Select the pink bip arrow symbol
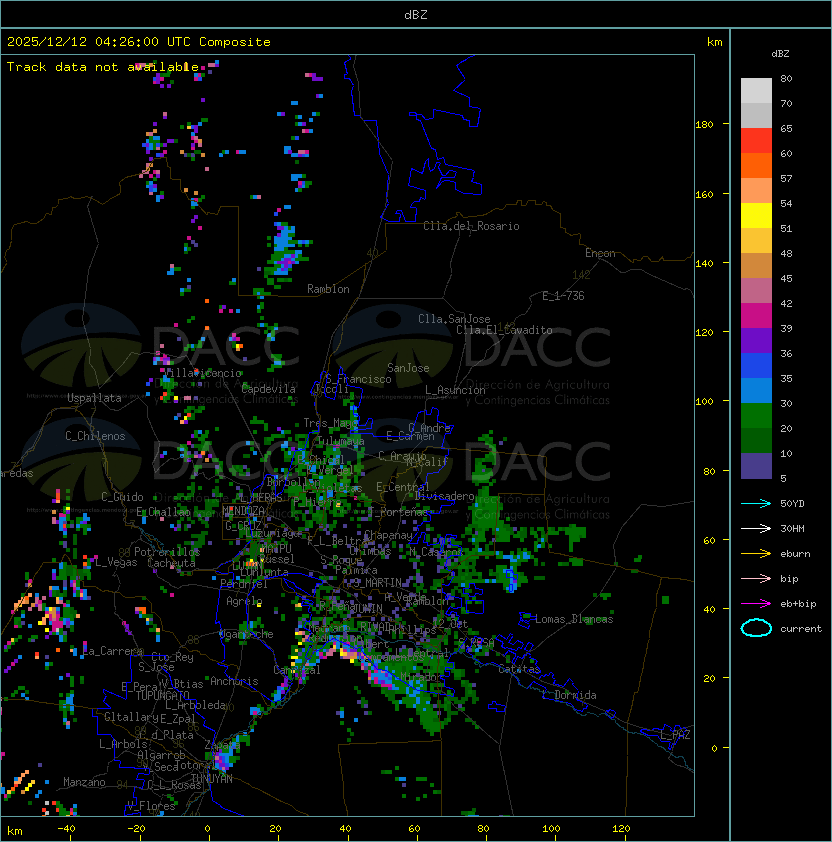The width and height of the screenshot is (832, 842). click(x=756, y=578)
